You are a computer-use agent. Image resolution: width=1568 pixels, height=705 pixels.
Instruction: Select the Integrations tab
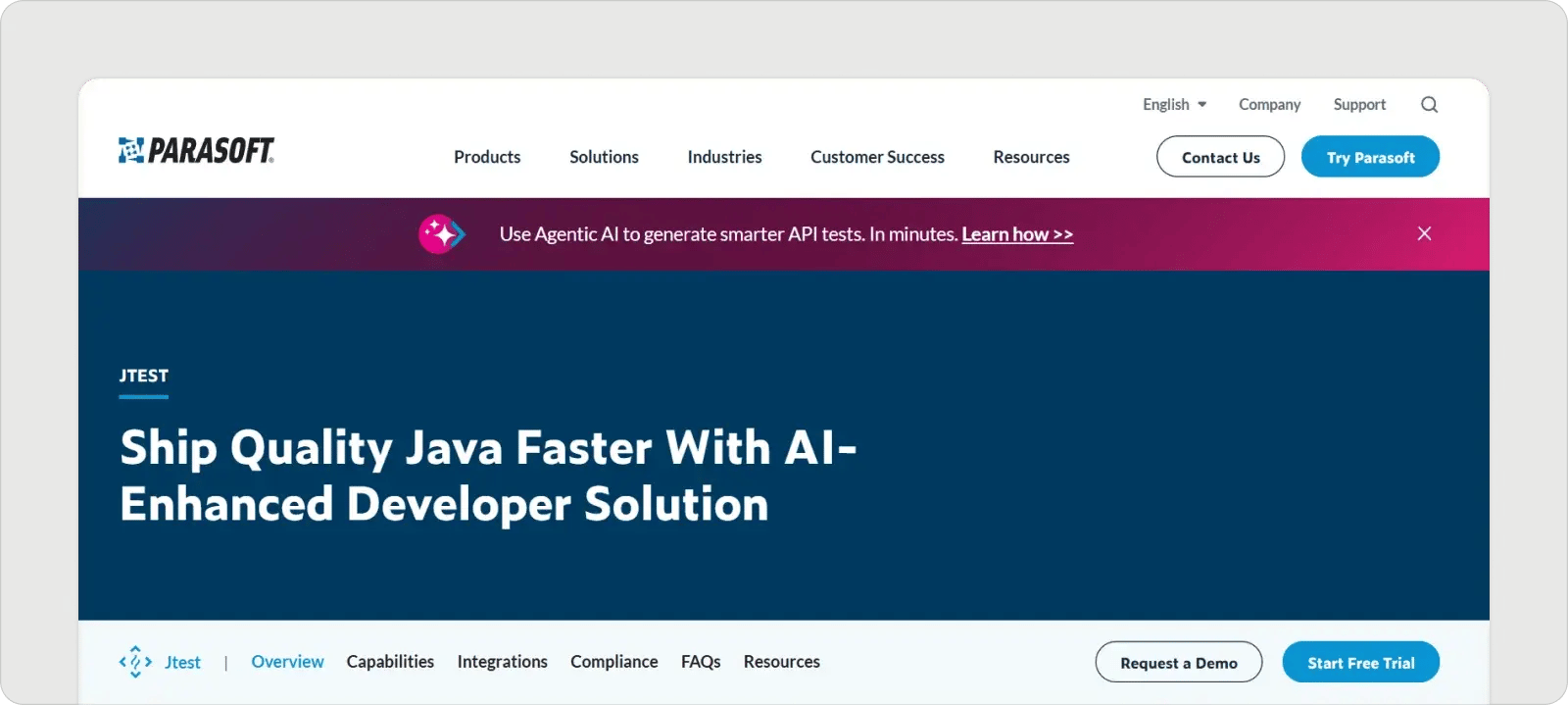pyautogui.click(x=502, y=662)
